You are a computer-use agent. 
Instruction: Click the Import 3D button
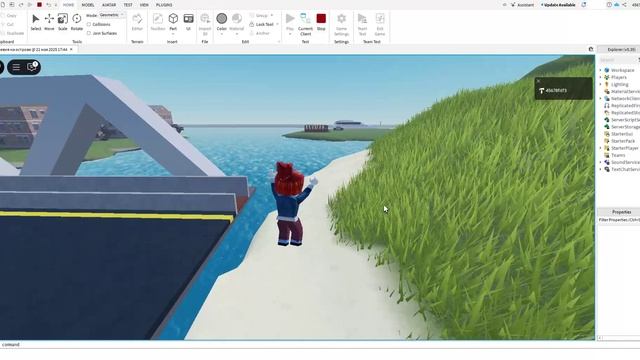tap(205, 24)
